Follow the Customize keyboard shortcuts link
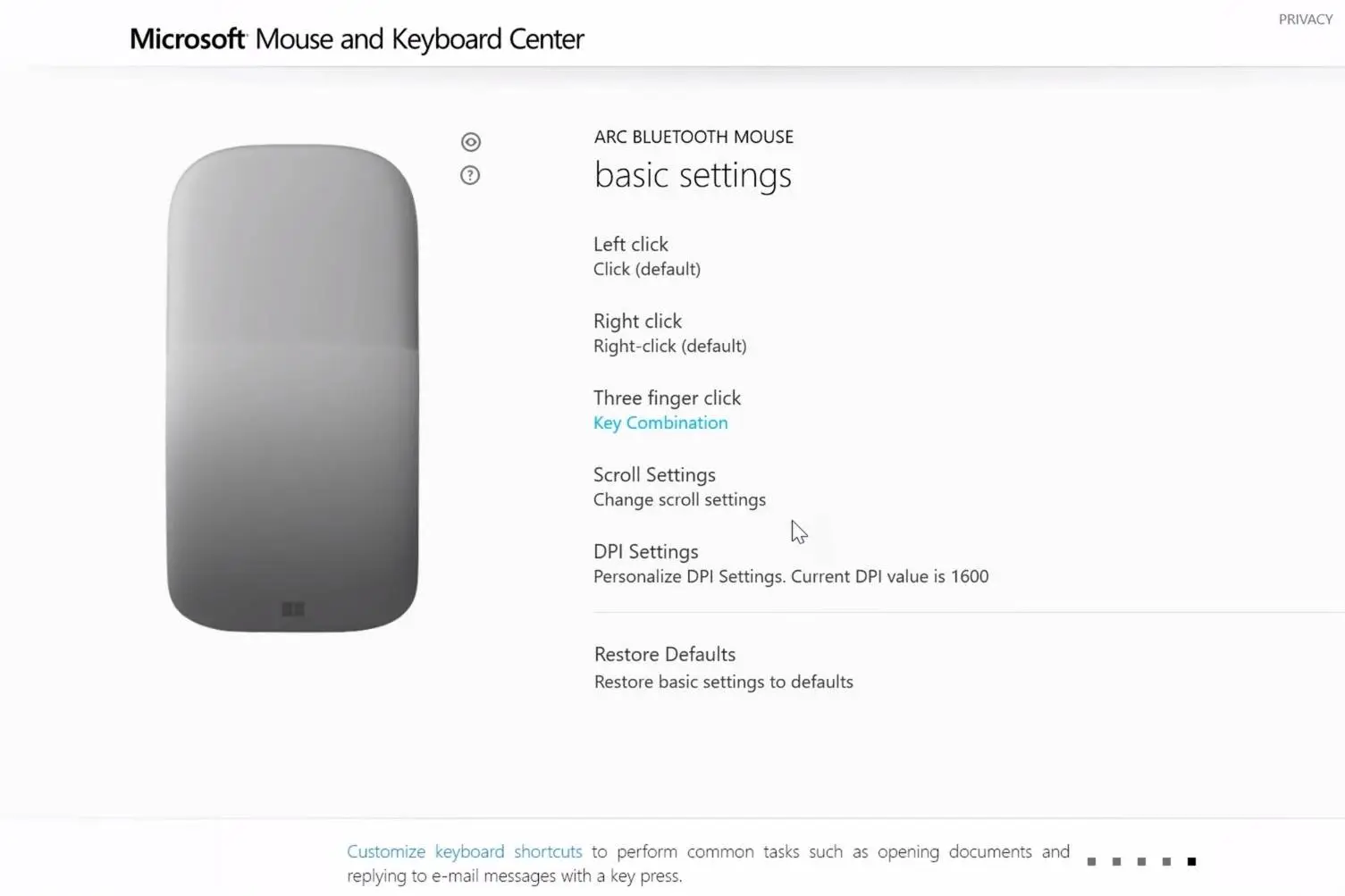1345x896 pixels. click(465, 851)
